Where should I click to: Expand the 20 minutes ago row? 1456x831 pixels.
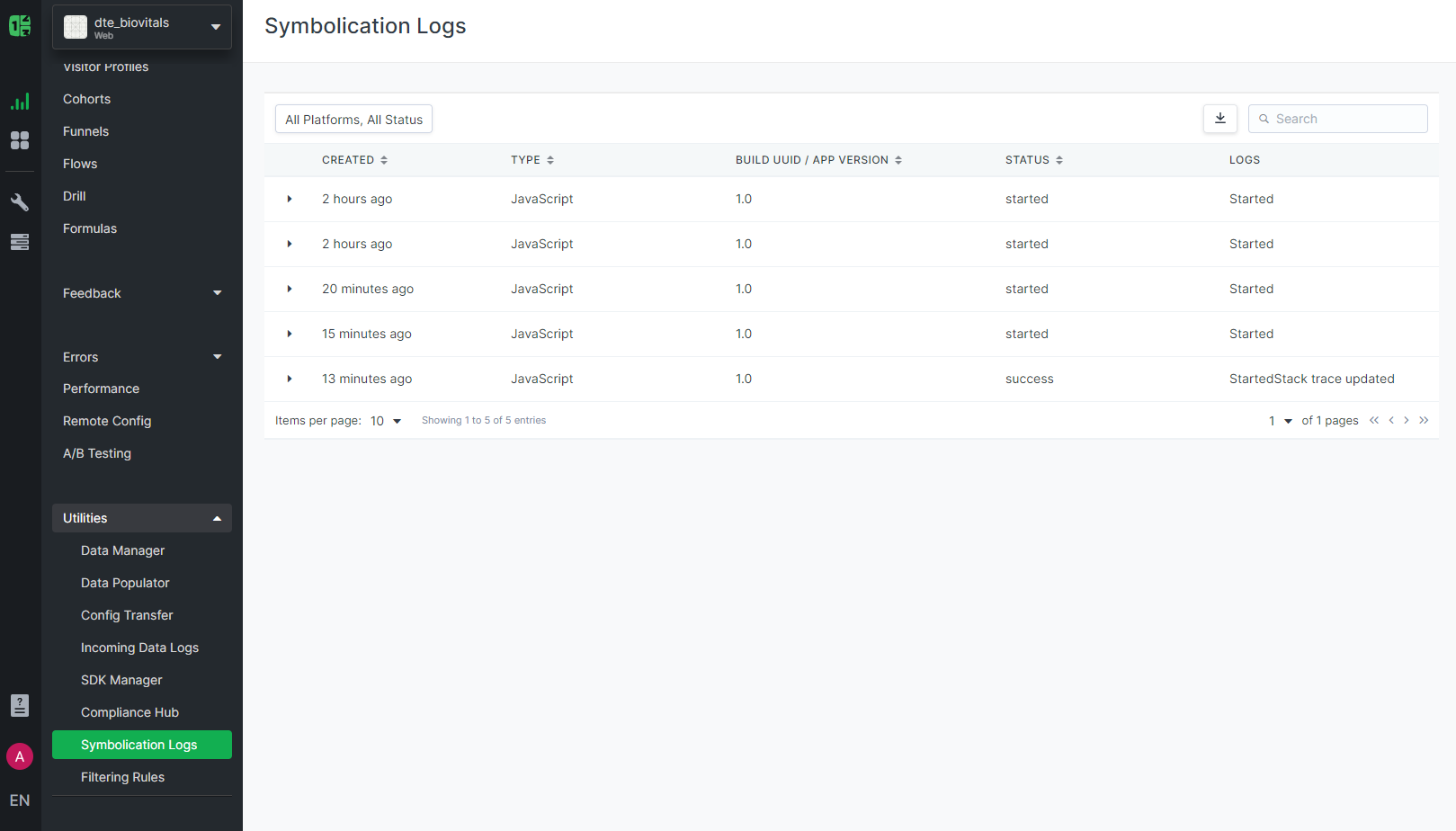point(290,289)
